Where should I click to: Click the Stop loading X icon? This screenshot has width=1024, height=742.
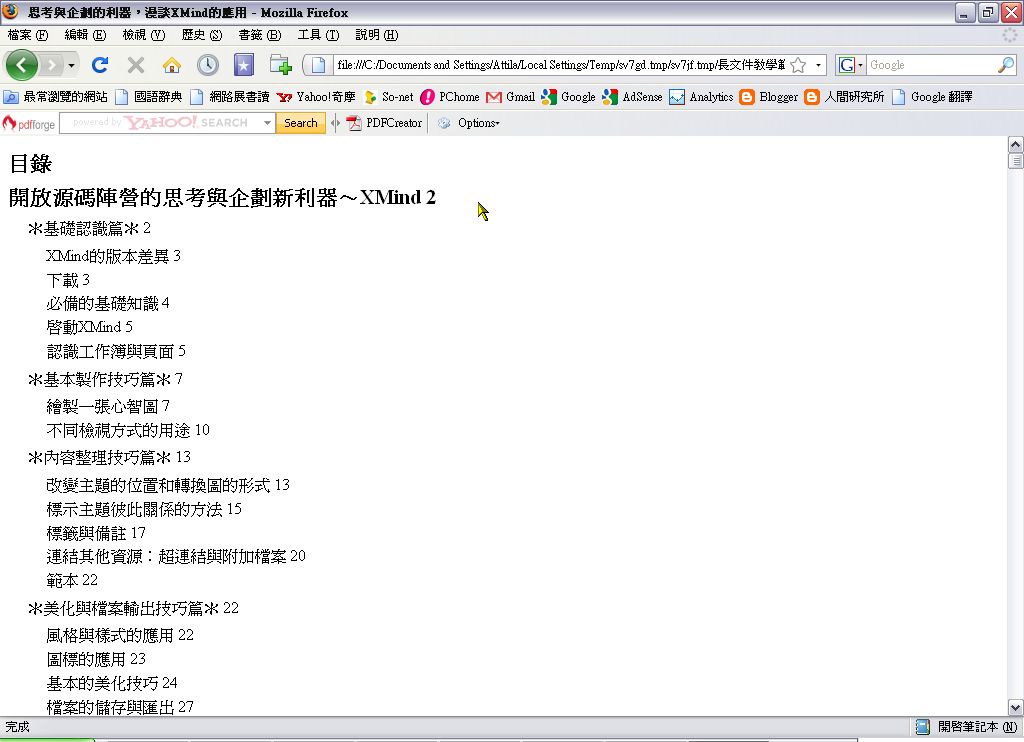point(136,65)
